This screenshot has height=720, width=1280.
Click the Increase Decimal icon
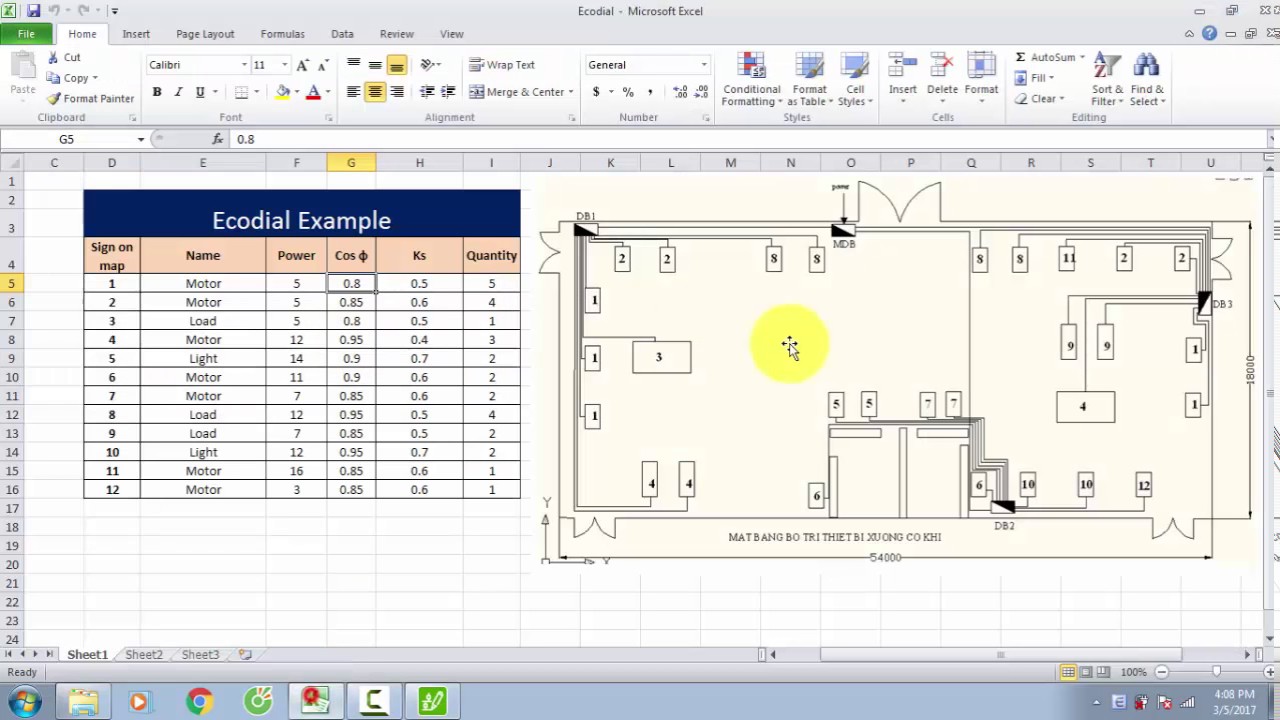[679, 90]
